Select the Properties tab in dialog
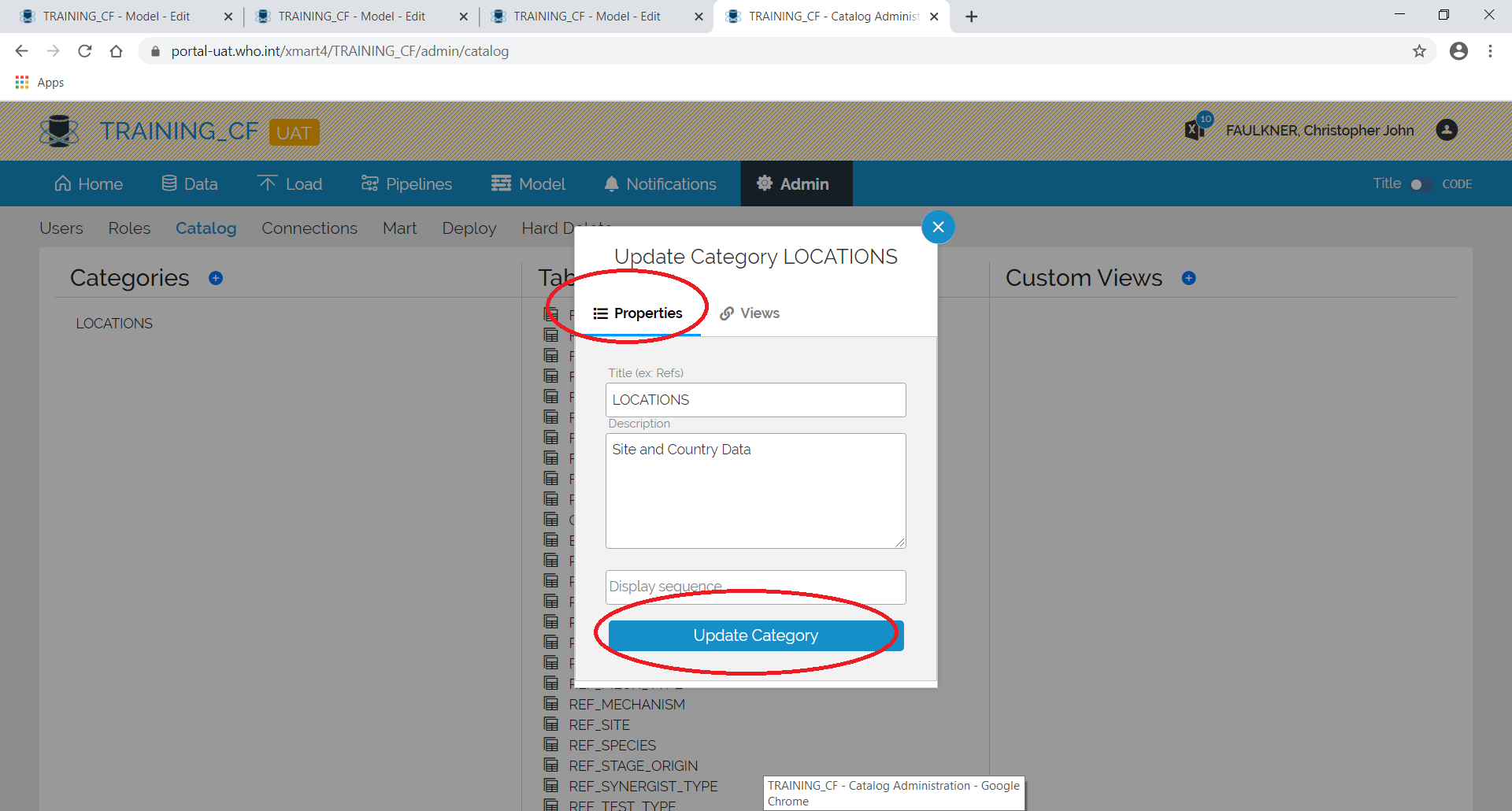The image size is (1512, 811). (638, 313)
